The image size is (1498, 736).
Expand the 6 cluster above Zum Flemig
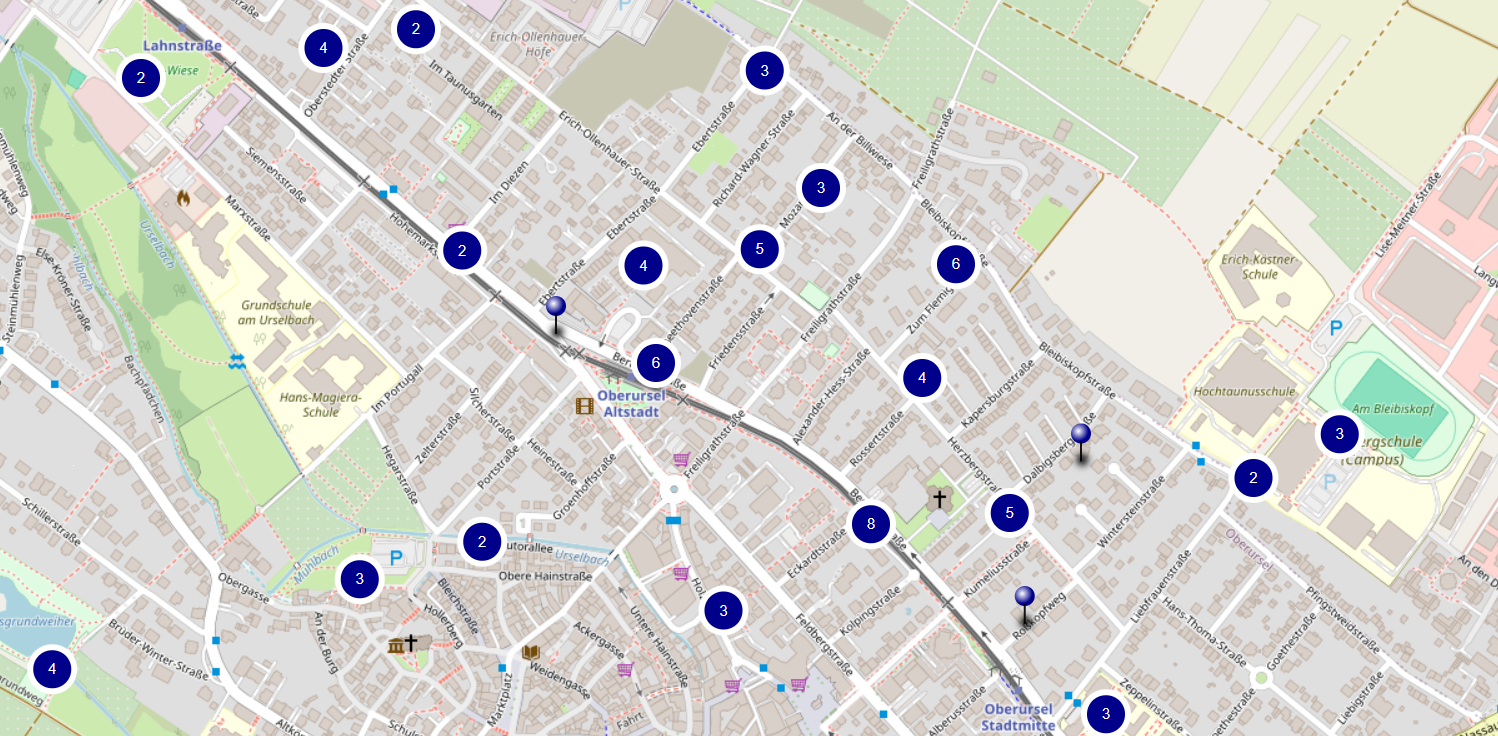956,264
